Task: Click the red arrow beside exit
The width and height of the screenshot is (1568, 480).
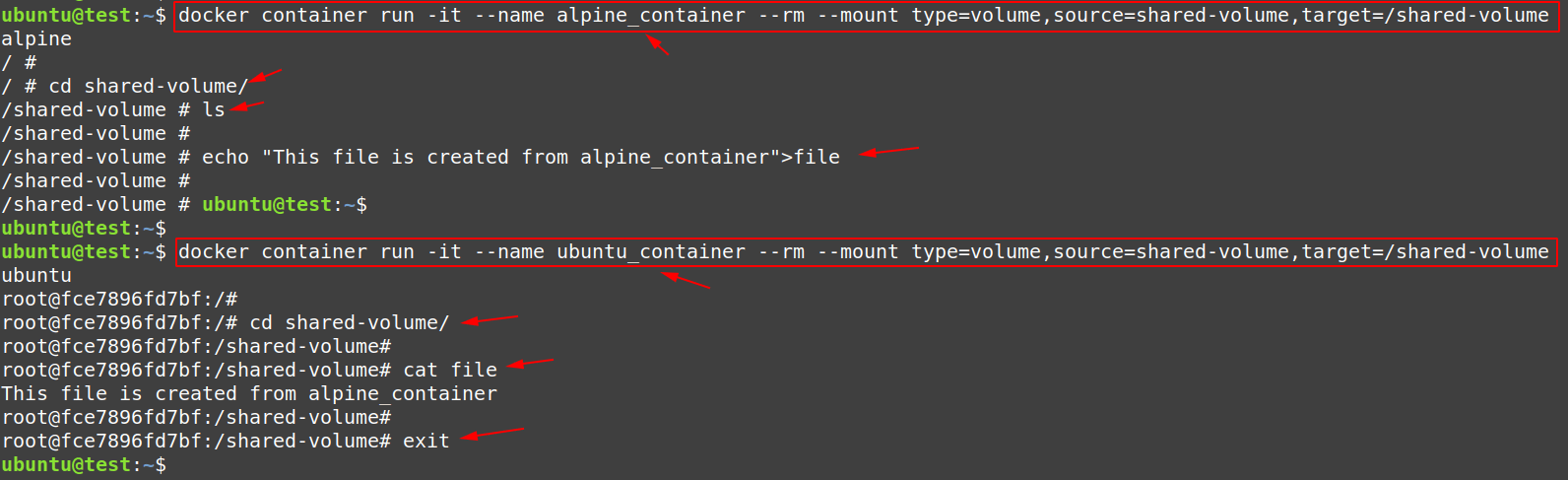Action: 492,434
